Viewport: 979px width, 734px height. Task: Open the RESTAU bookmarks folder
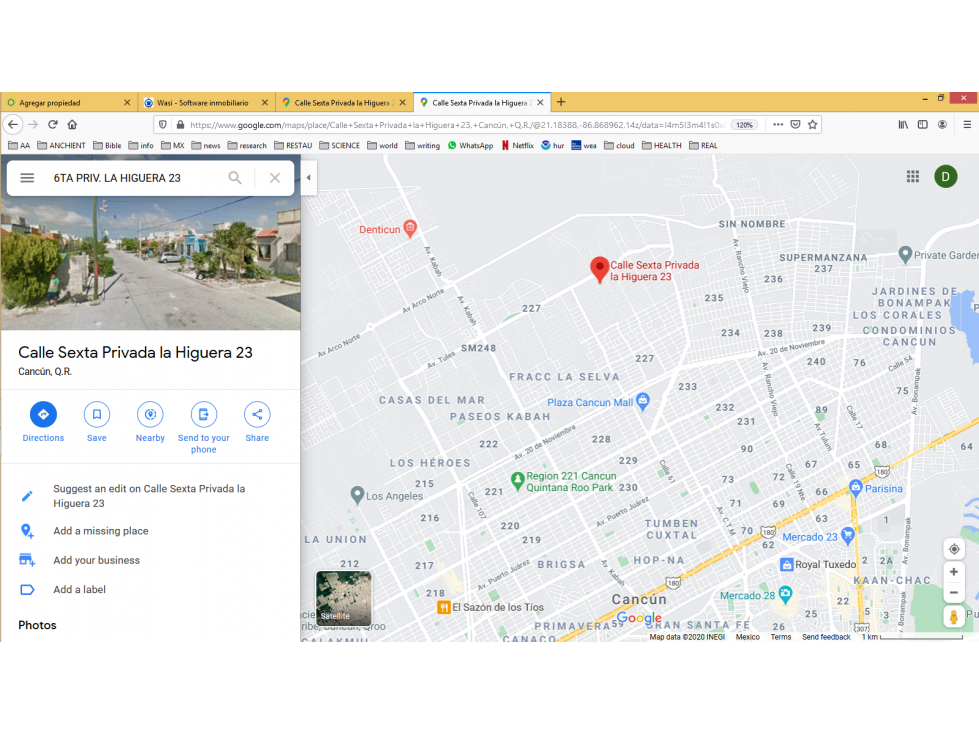(x=293, y=145)
